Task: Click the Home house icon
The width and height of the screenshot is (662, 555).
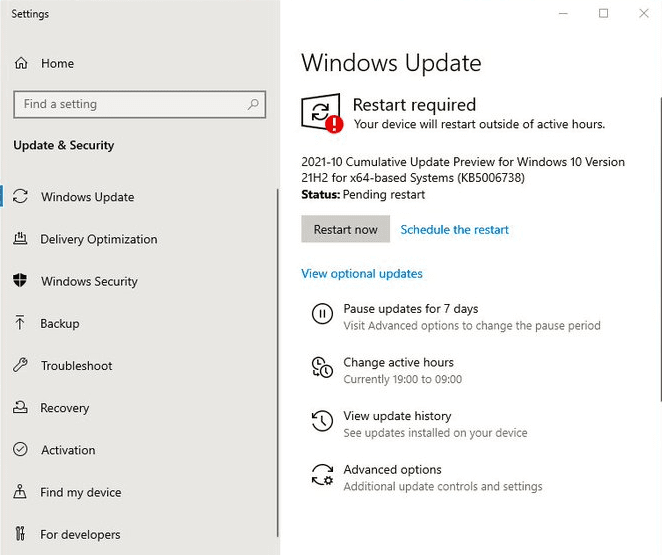Action: point(21,63)
